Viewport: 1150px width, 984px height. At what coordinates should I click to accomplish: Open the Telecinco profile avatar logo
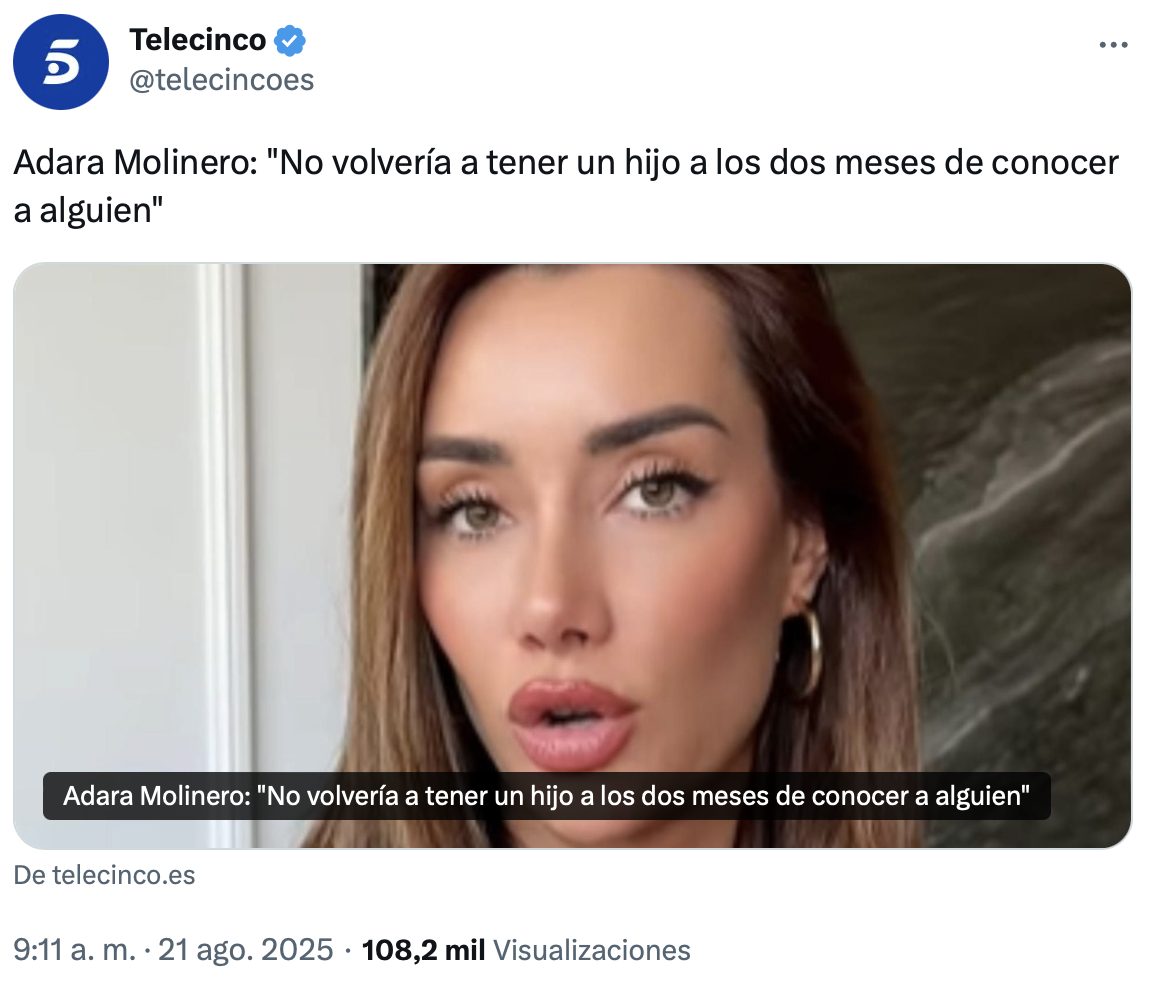(x=61, y=62)
